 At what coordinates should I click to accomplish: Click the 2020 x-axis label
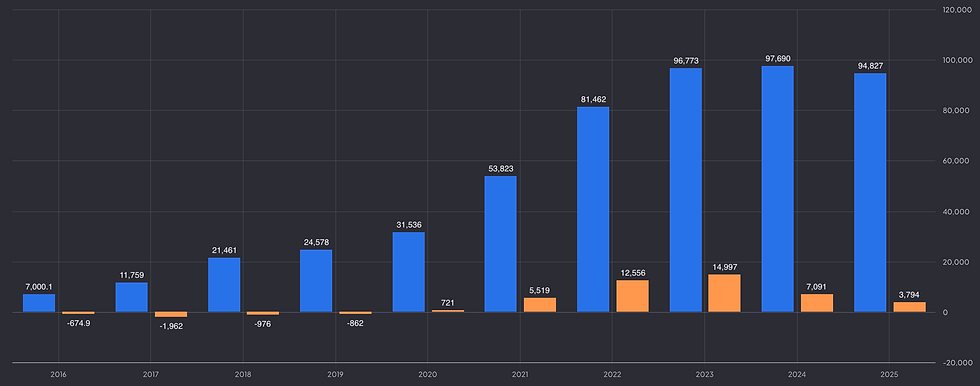(x=428, y=374)
